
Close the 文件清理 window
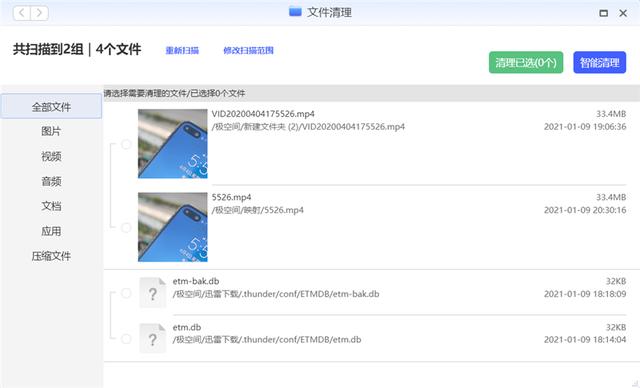coord(623,13)
